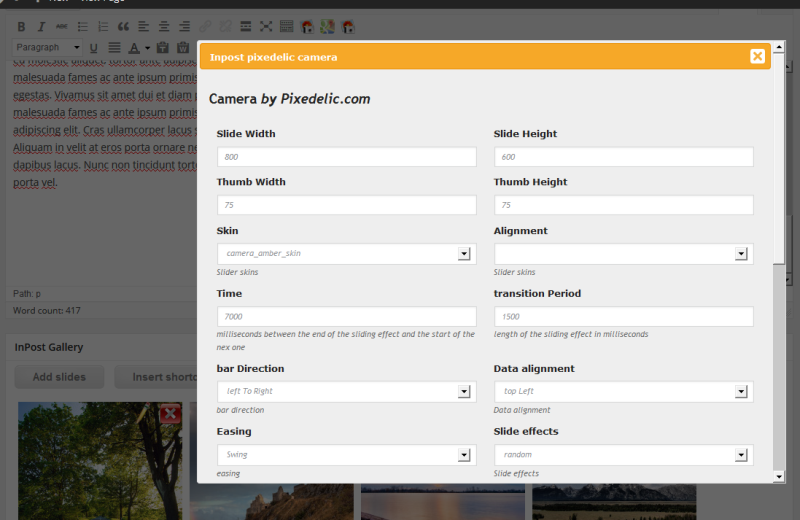Open the Data alignment dropdown
This screenshot has width=800, height=520.
click(x=623, y=391)
